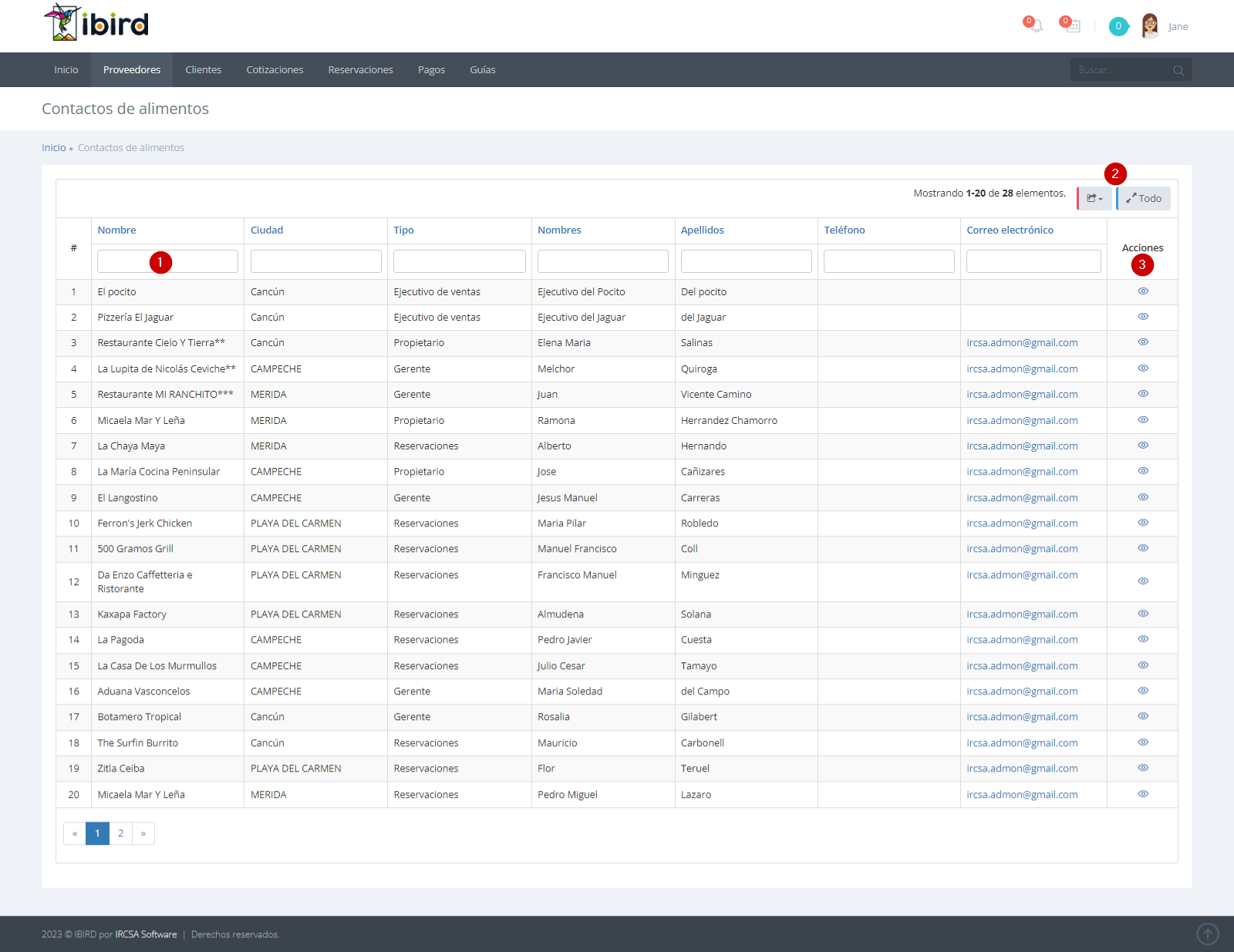View 500 Gramos Grill record
This screenshot has height=952, width=1234.
[x=1143, y=548]
